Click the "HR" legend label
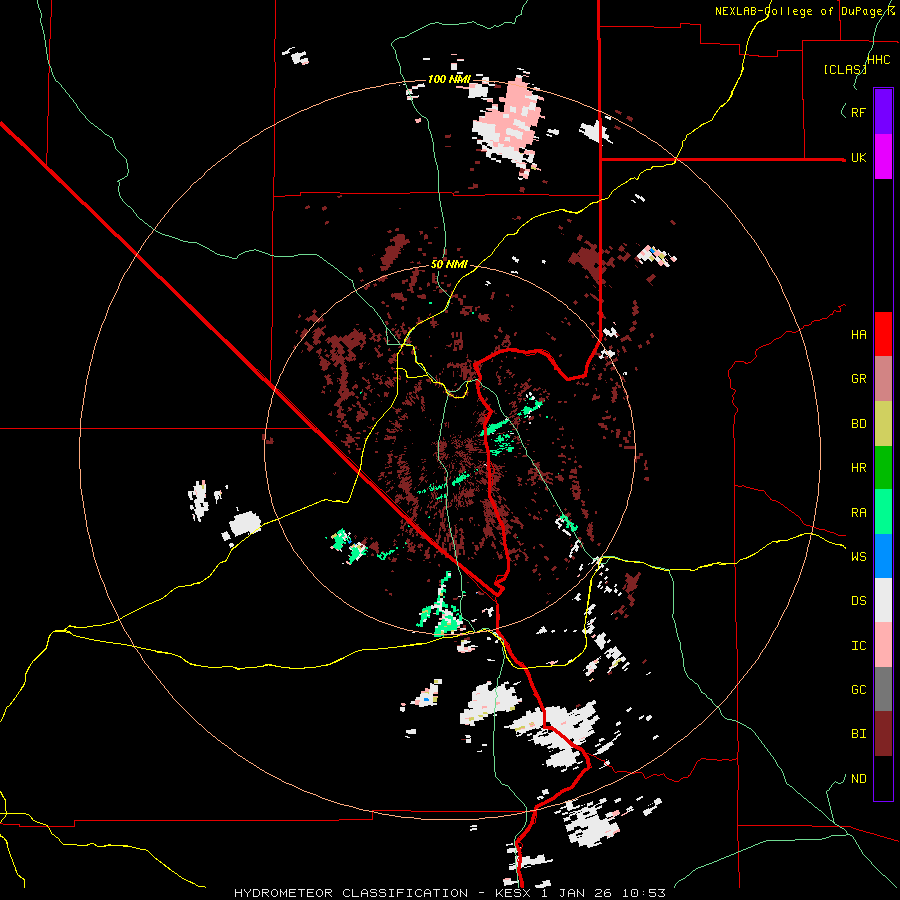Image resolution: width=900 pixels, height=900 pixels. [858, 468]
